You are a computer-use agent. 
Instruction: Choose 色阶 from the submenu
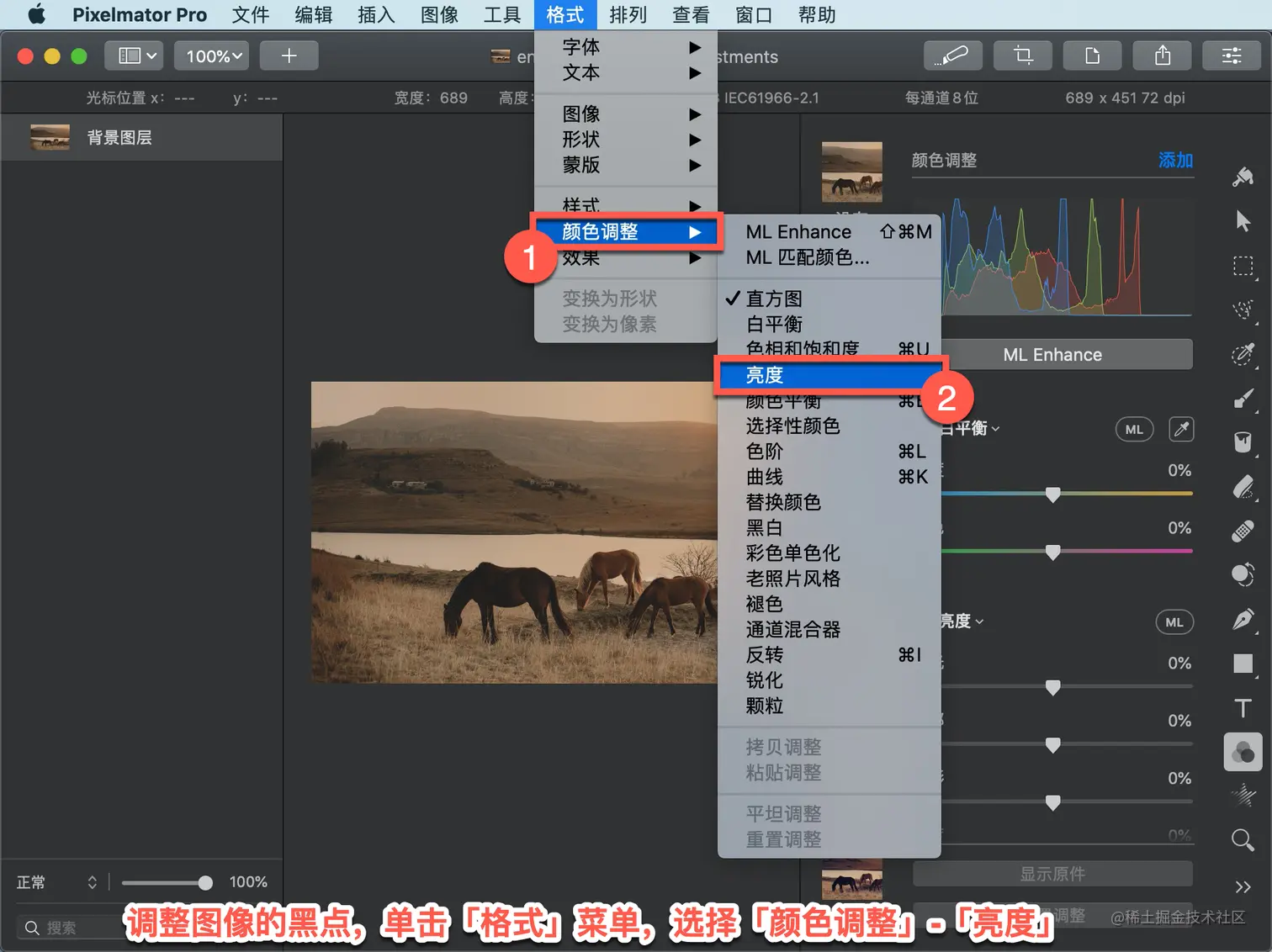point(829,452)
